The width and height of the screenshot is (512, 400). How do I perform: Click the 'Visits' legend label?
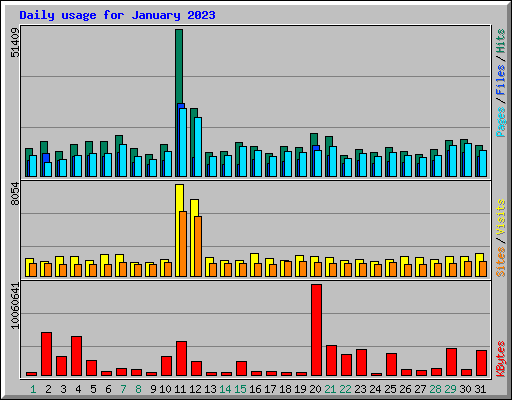tap(500, 217)
